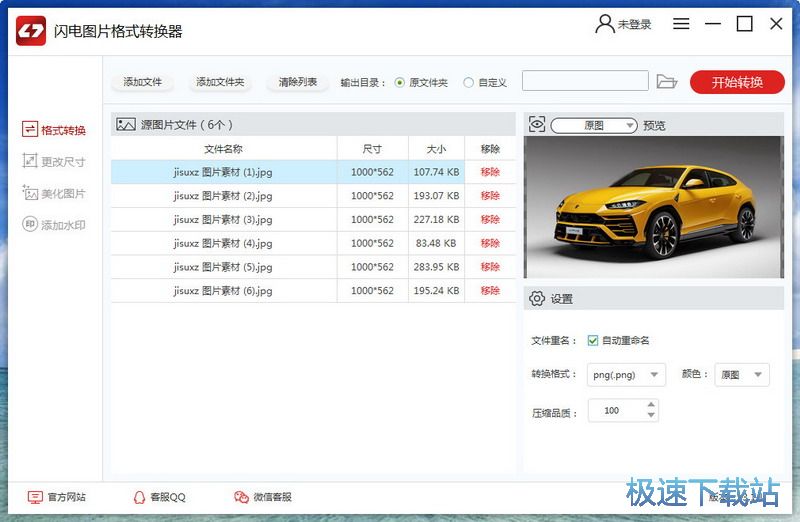Open the 转换格式 png dropdown

click(x=626, y=375)
